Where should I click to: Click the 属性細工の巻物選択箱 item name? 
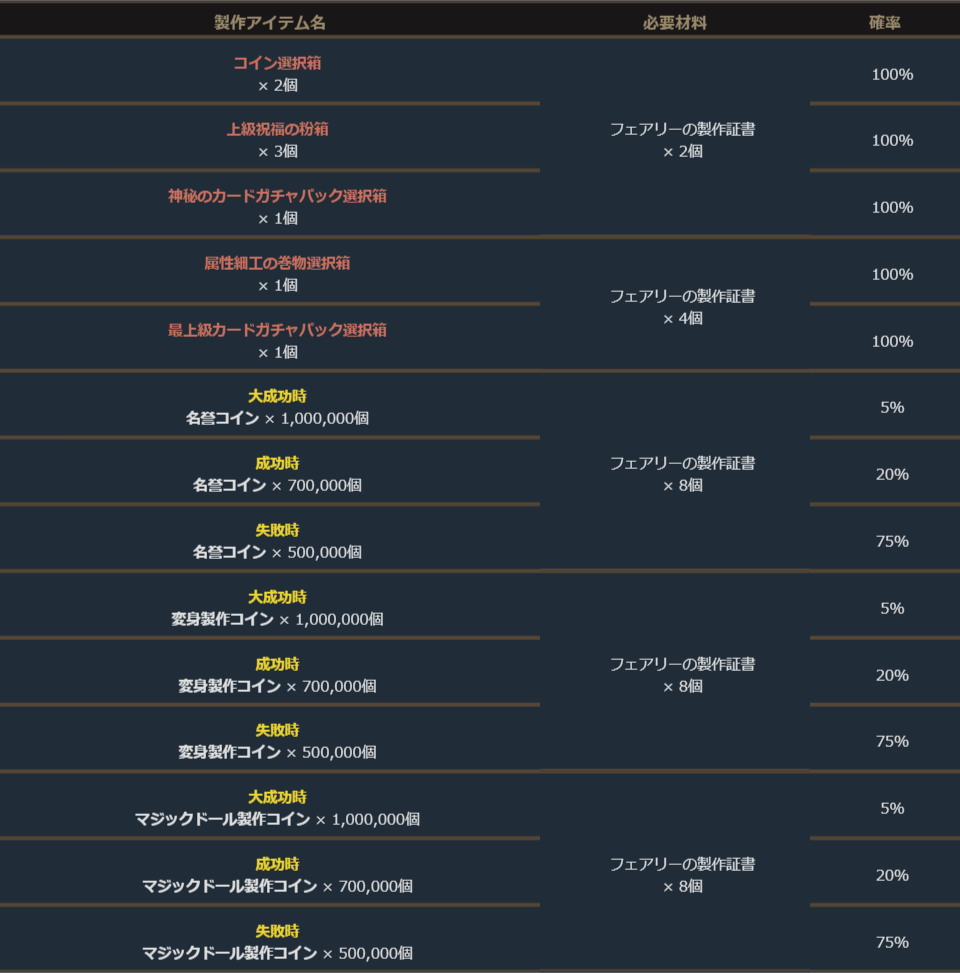277,263
